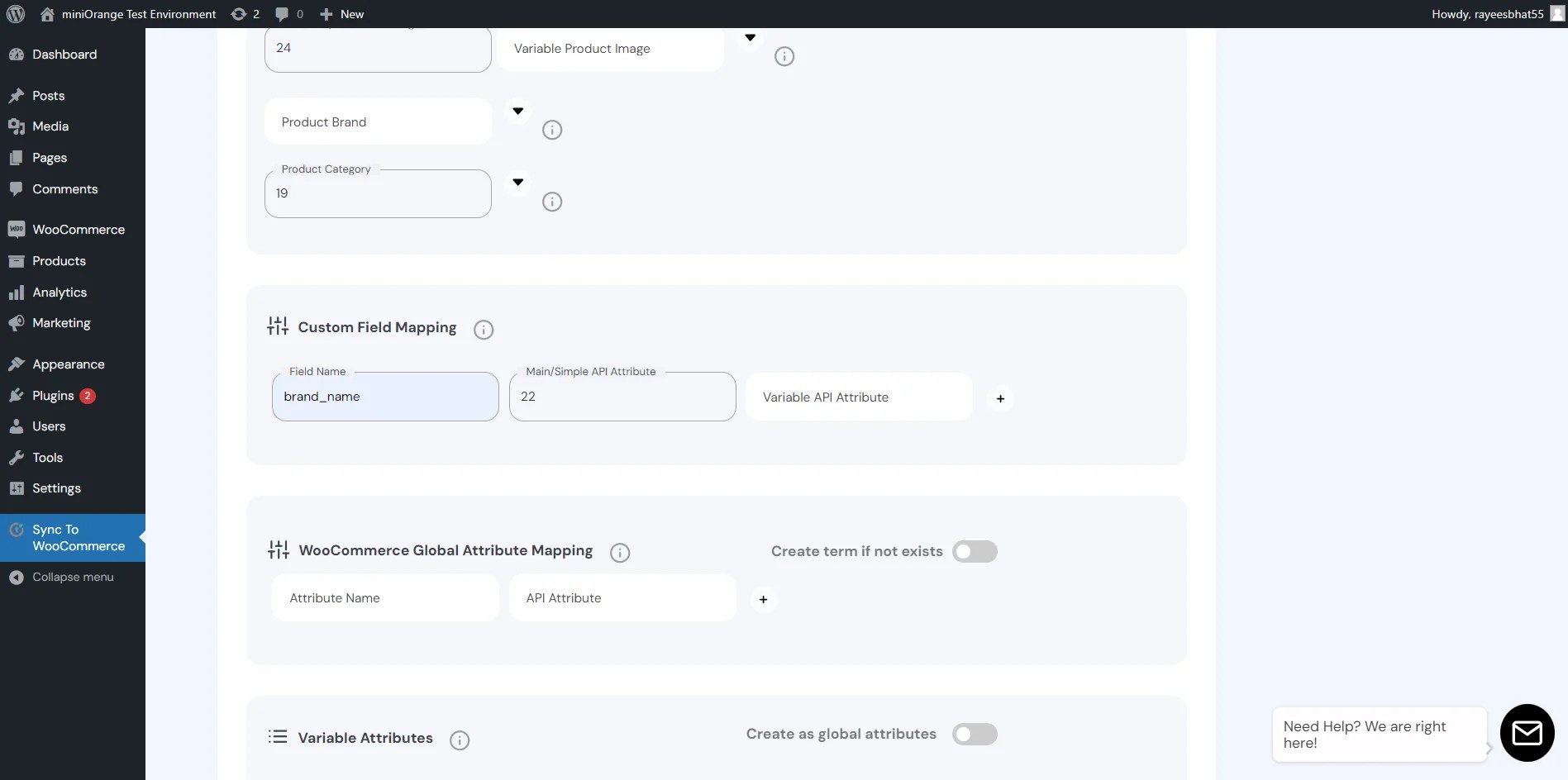Click info icon beside Product Category field
This screenshot has width=1568, height=780.
[x=552, y=202]
